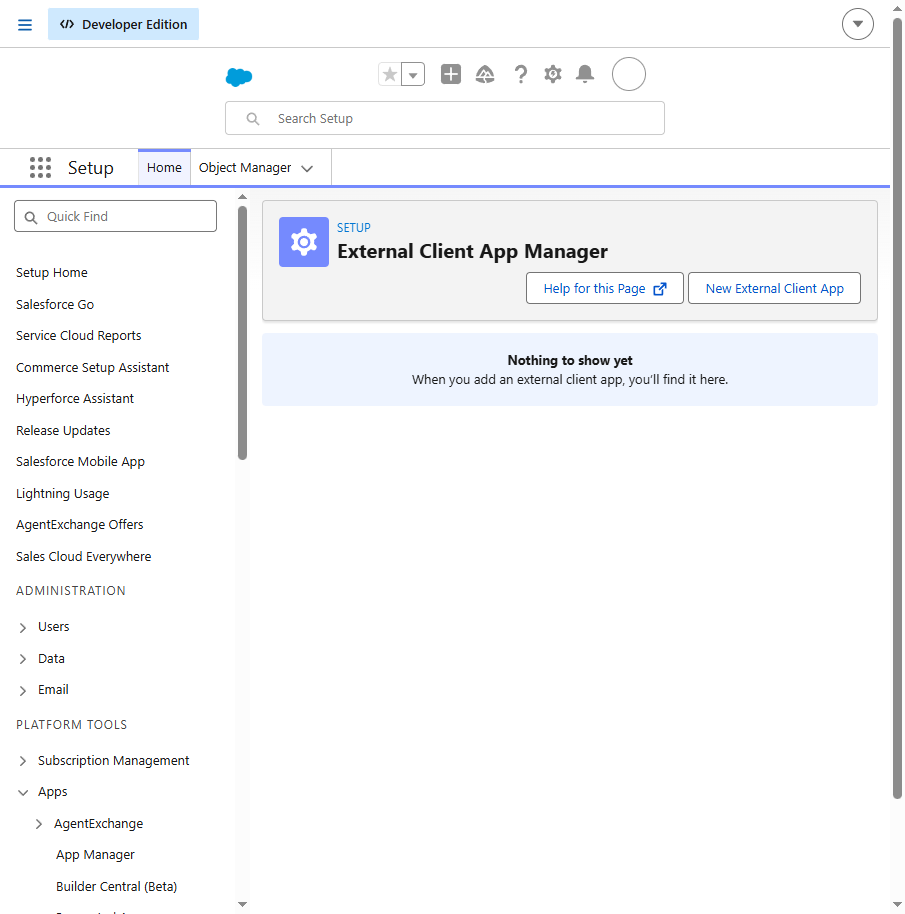Open Hyperforce Assistant

tap(75, 399)
